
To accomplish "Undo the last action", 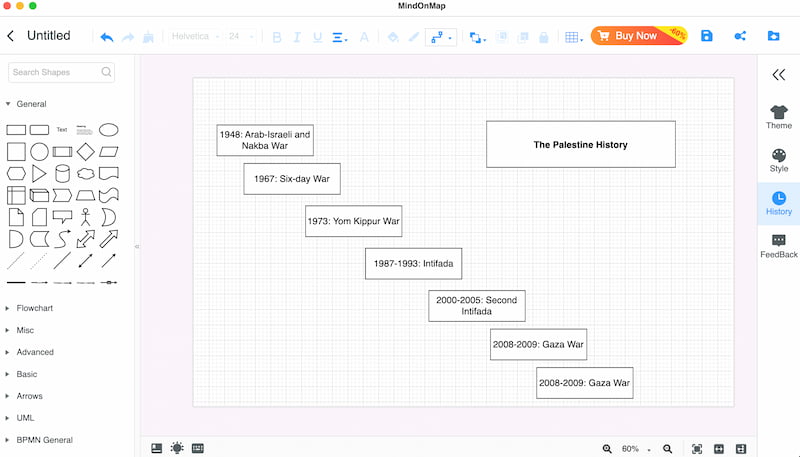I will pyautogui.click(x=107, y=37).
